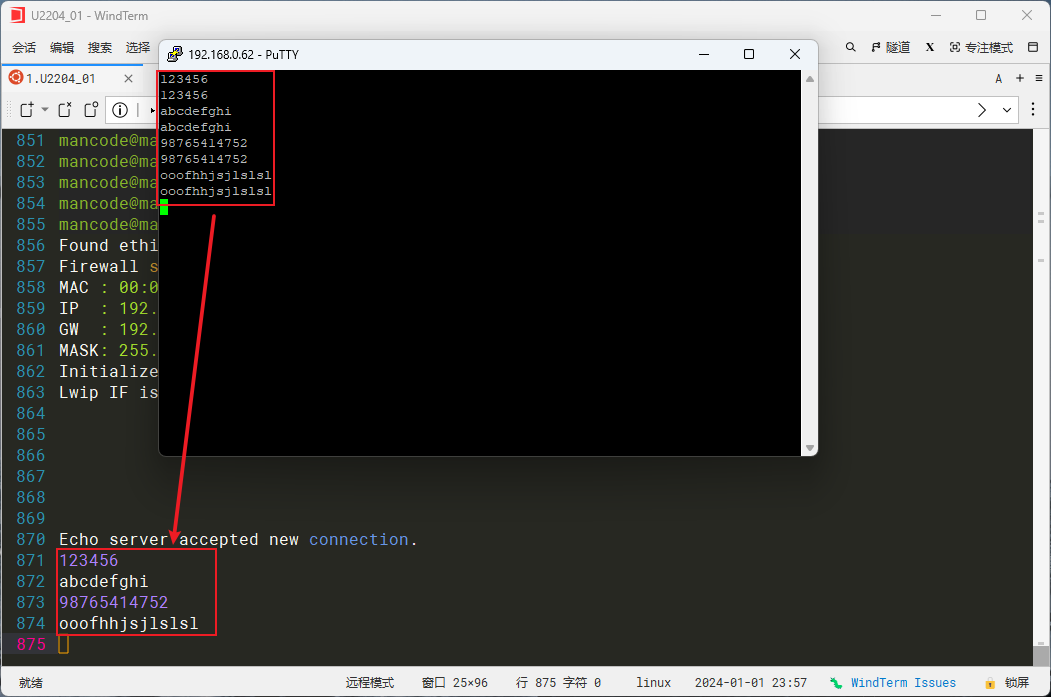
Task: Click the search magnifier icon in the WindTerm menu bar
Action: point(851,47)
